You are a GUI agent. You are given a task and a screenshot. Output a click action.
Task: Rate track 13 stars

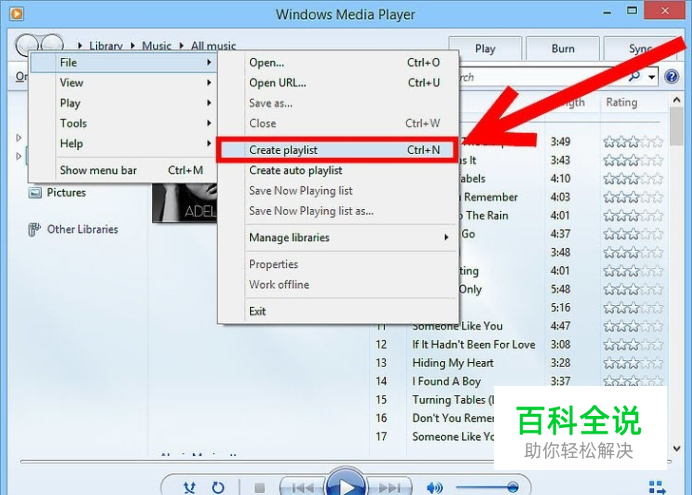tap(633, 363)
